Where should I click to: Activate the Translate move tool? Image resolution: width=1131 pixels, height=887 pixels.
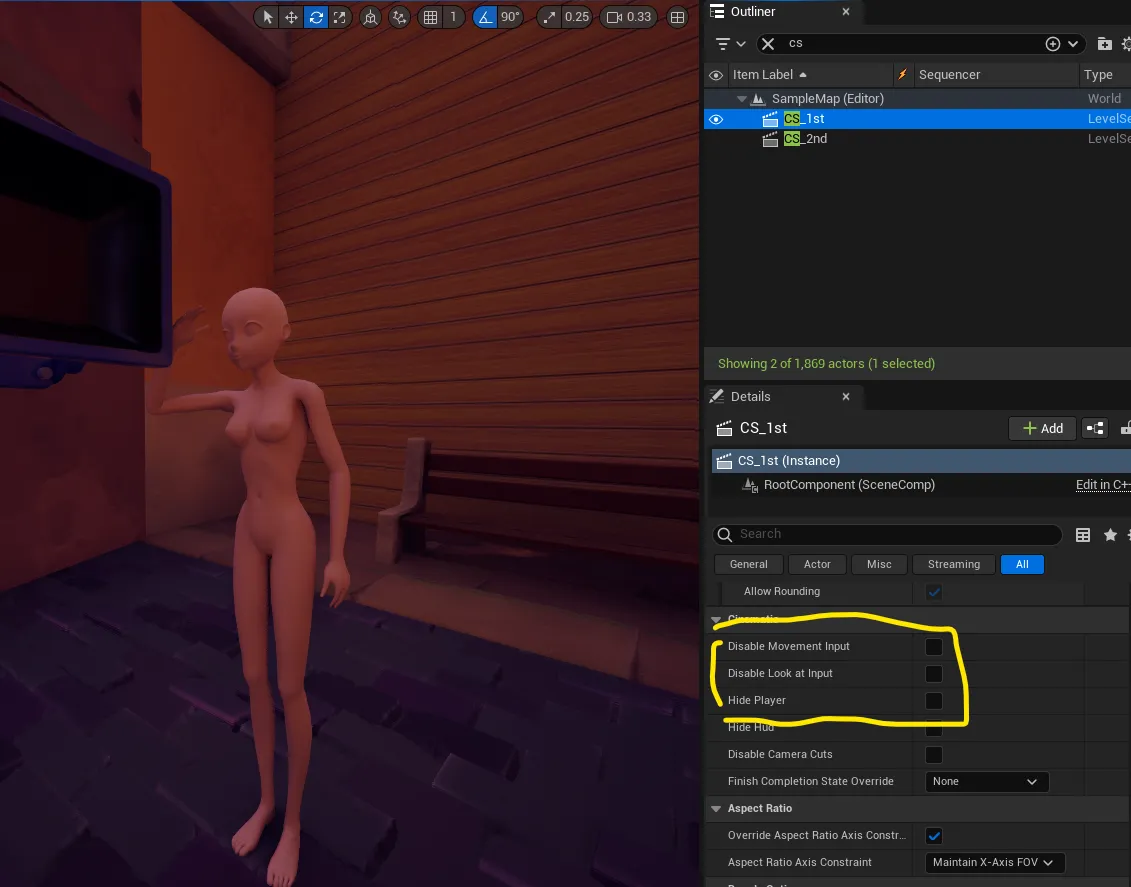coord(291,17)
